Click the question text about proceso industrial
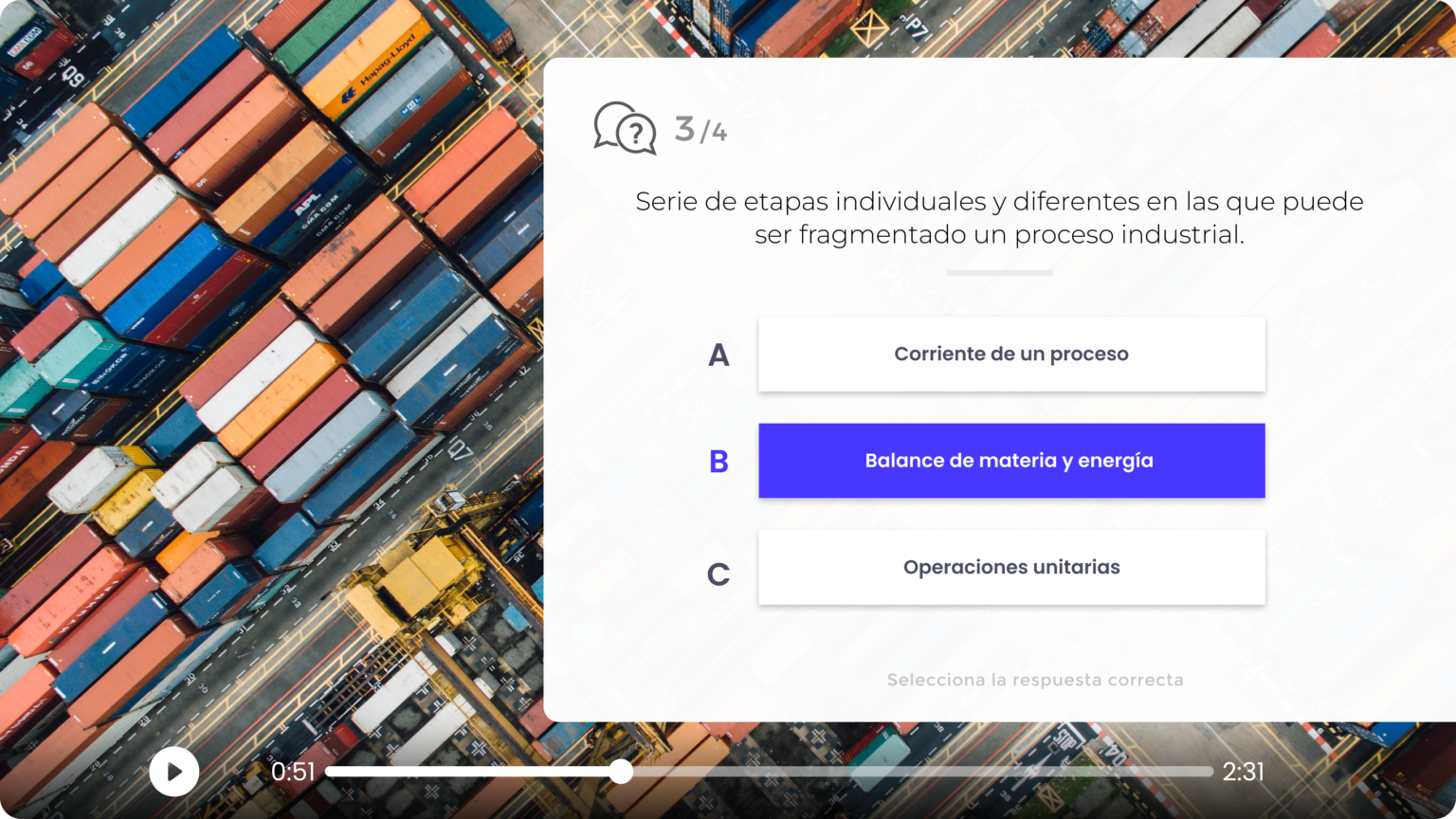The height and width of the screenshot is (819, 1456). click(999, 218)
